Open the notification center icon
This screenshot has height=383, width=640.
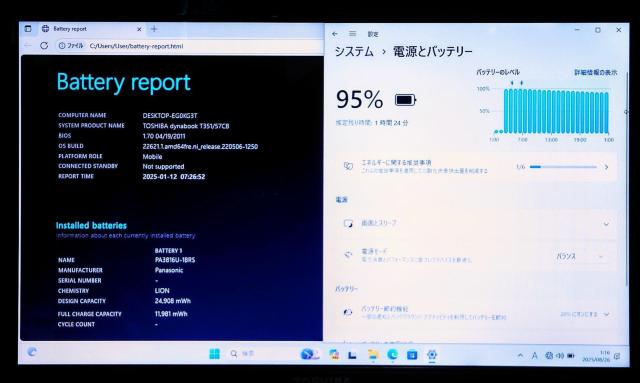point(617,356)
